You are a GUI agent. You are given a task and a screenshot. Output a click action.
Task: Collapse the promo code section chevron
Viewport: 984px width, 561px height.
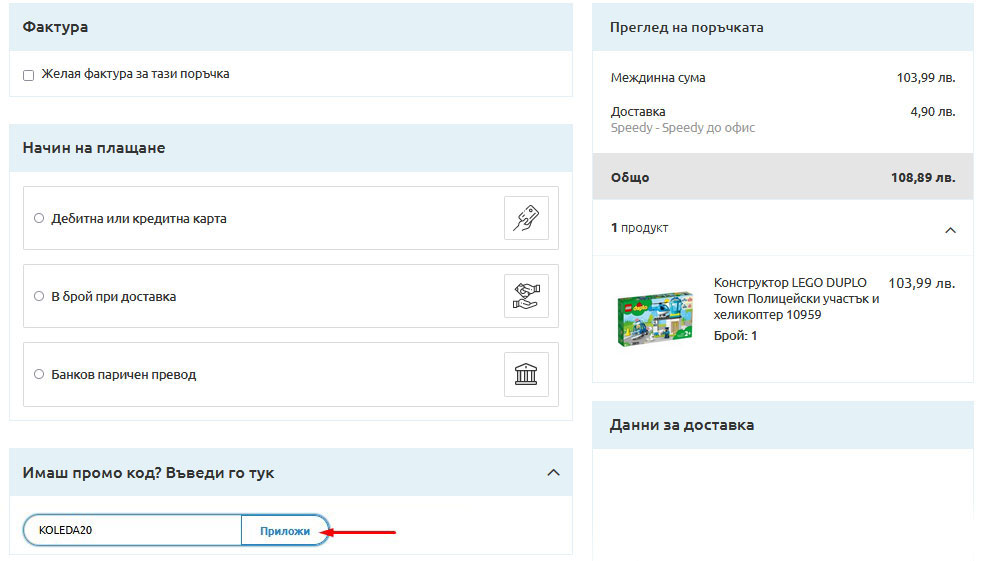click(553, 473)
